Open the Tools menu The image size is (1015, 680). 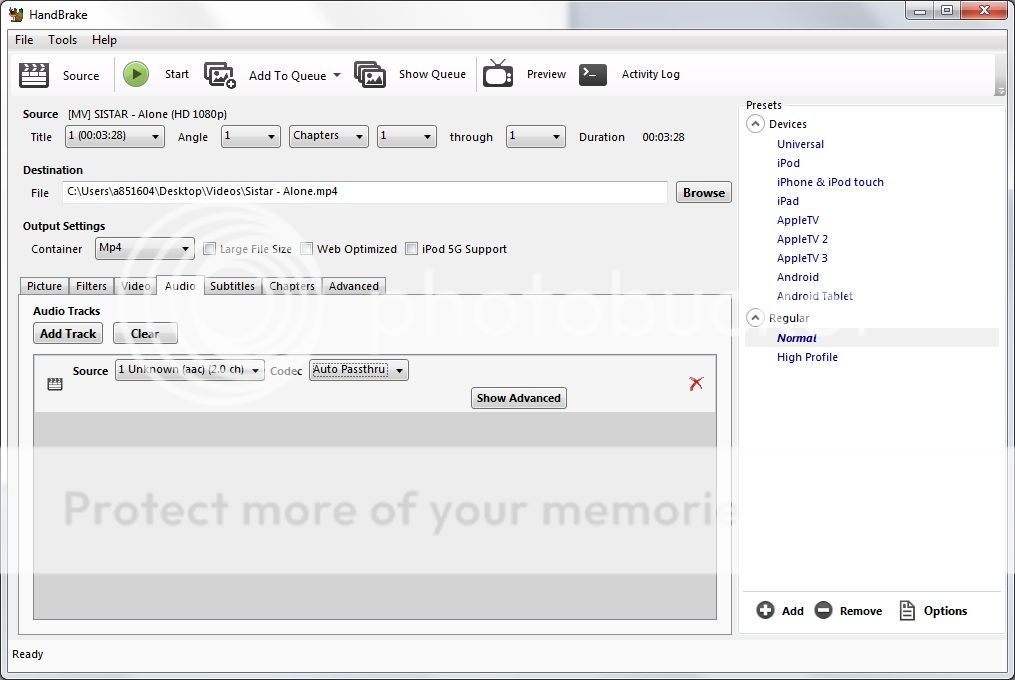coord(62,40)
